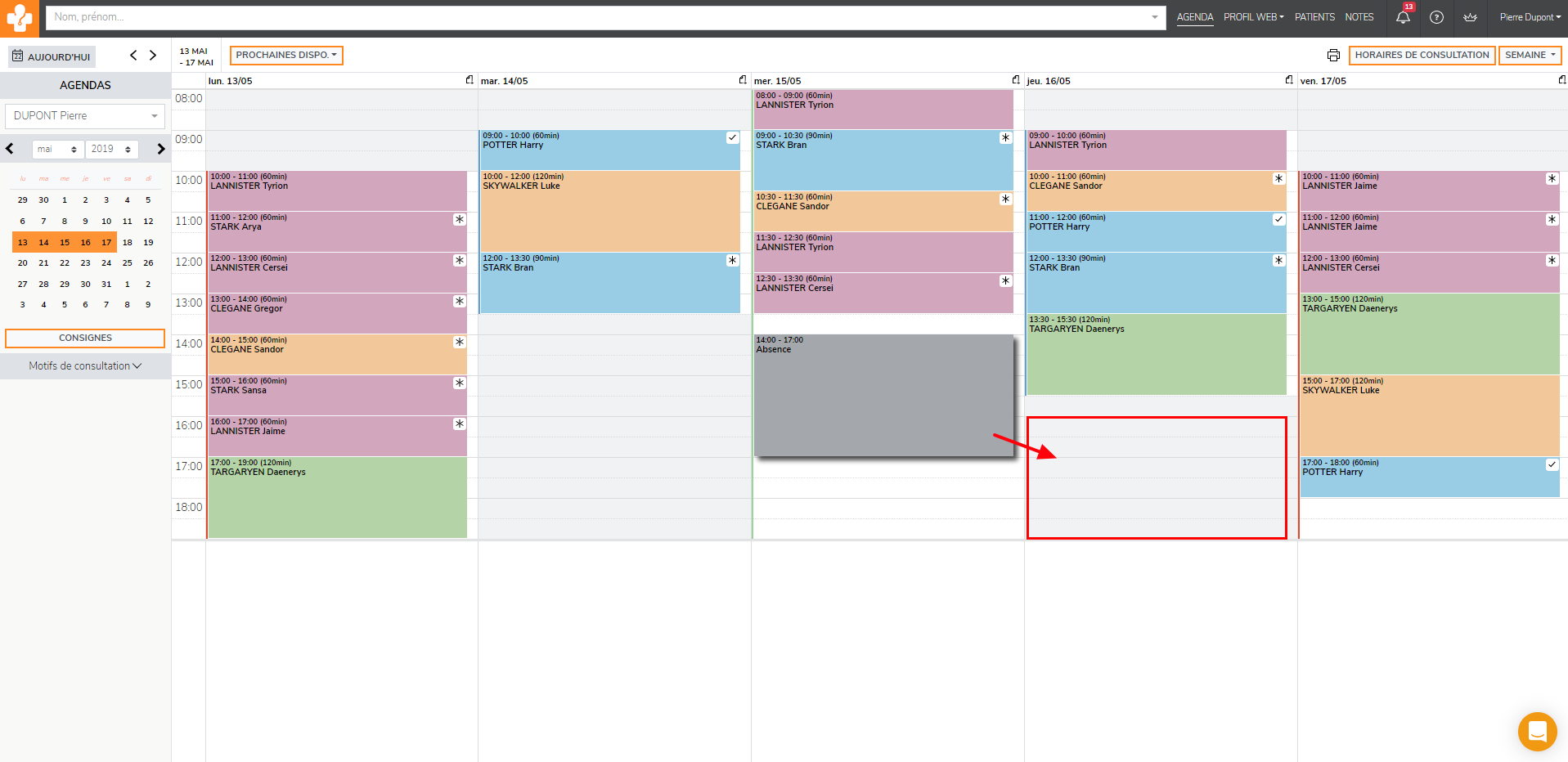This screenshot has height=762, width=1568.
Task: Go to the previous week using the toolbar arrow
Action: point(133,56)
